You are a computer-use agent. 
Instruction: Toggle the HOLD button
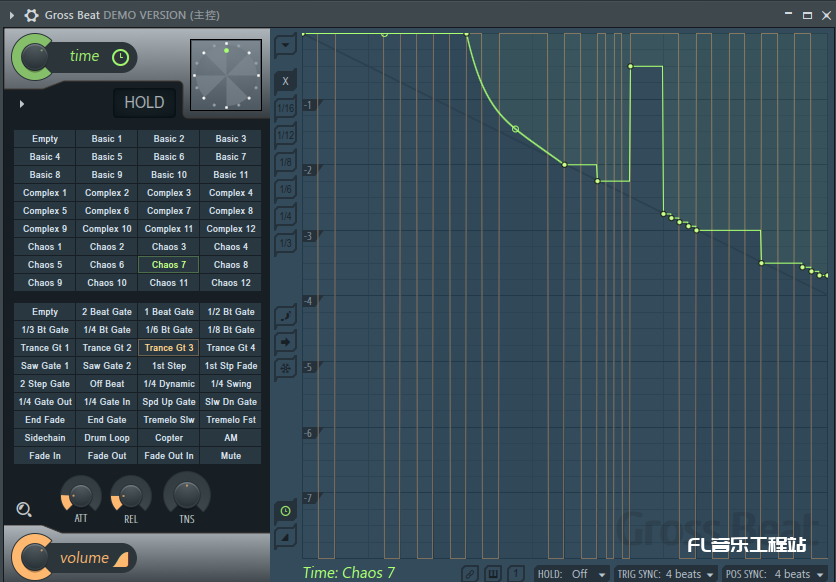tap(144, 102)
